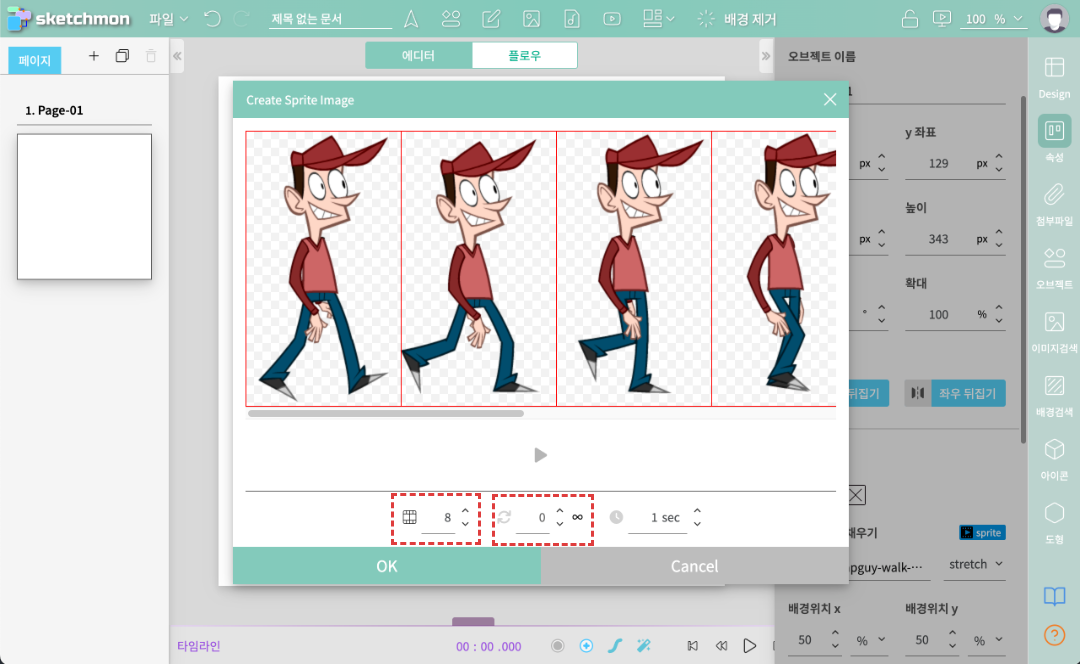Viewport: 1080px width, 664px height.
Task: Toggle infinite loop symbol
Action: pyautogui.click(x=577, y=517)
